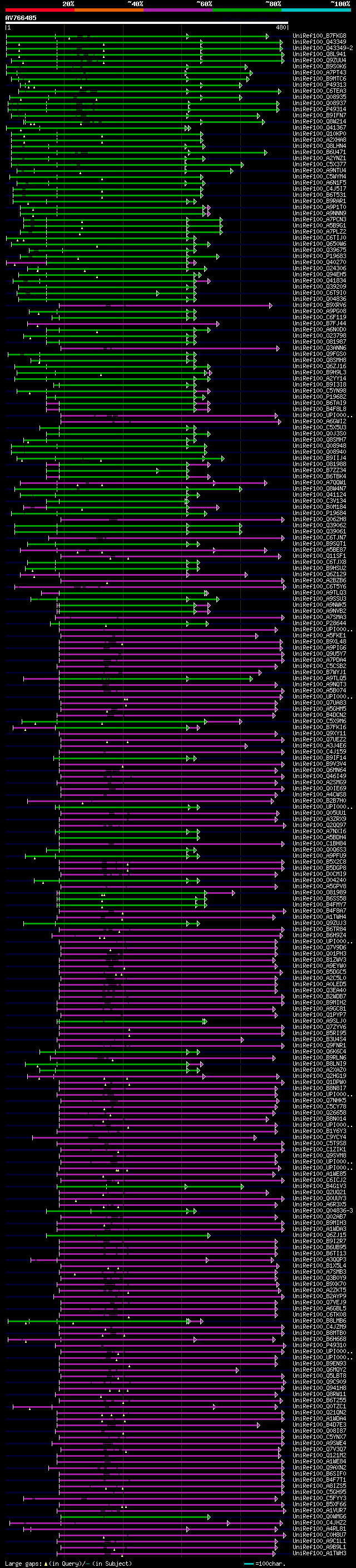Select label UniRef100_Q650W6
Viewport: 356px width, 1568px height.
[319, 244]
